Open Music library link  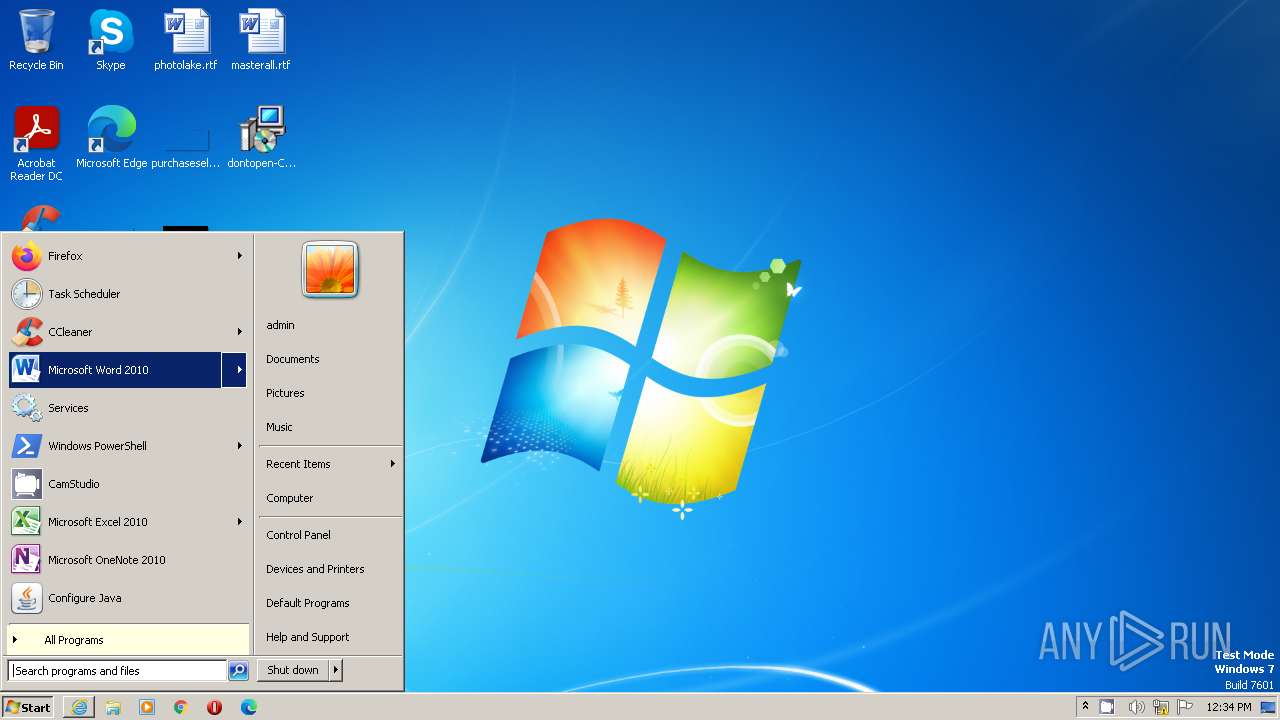pyautogui.click(x=330, y=427)
